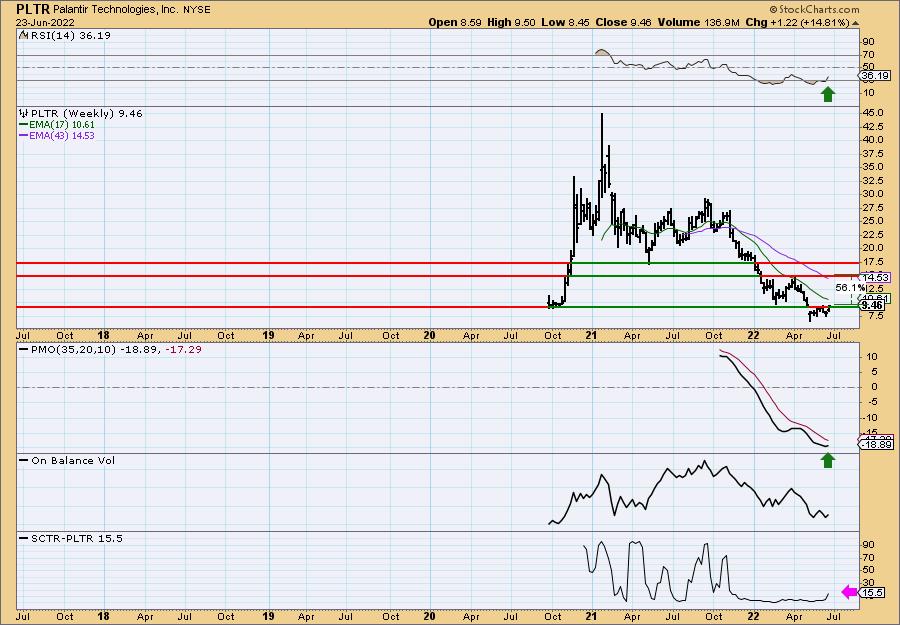
Task: Click the Chg +1.22 (+14.81%) value
Action: tap(797, 22)
